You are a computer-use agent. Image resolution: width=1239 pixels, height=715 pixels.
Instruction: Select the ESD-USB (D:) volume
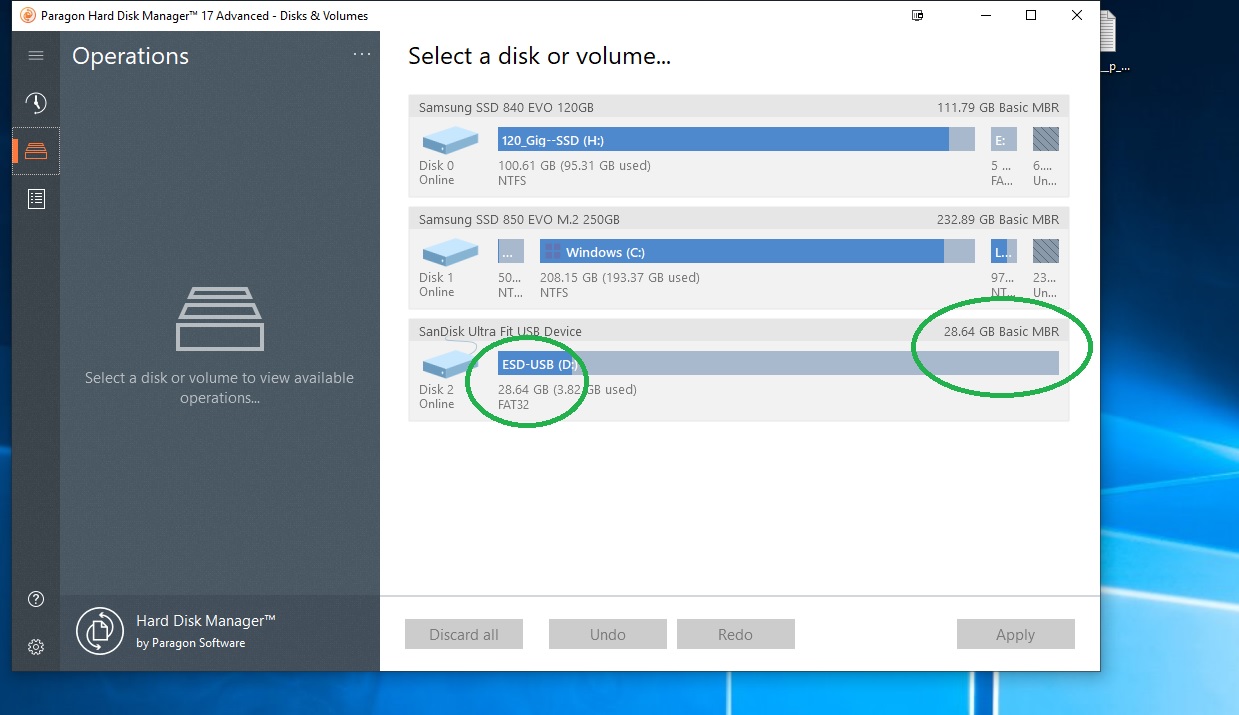coord(778,363)
